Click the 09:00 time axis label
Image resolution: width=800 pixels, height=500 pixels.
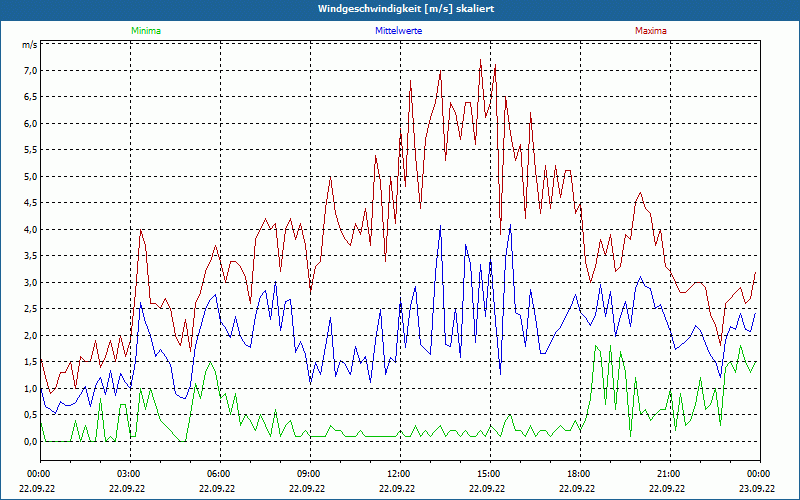307,474
